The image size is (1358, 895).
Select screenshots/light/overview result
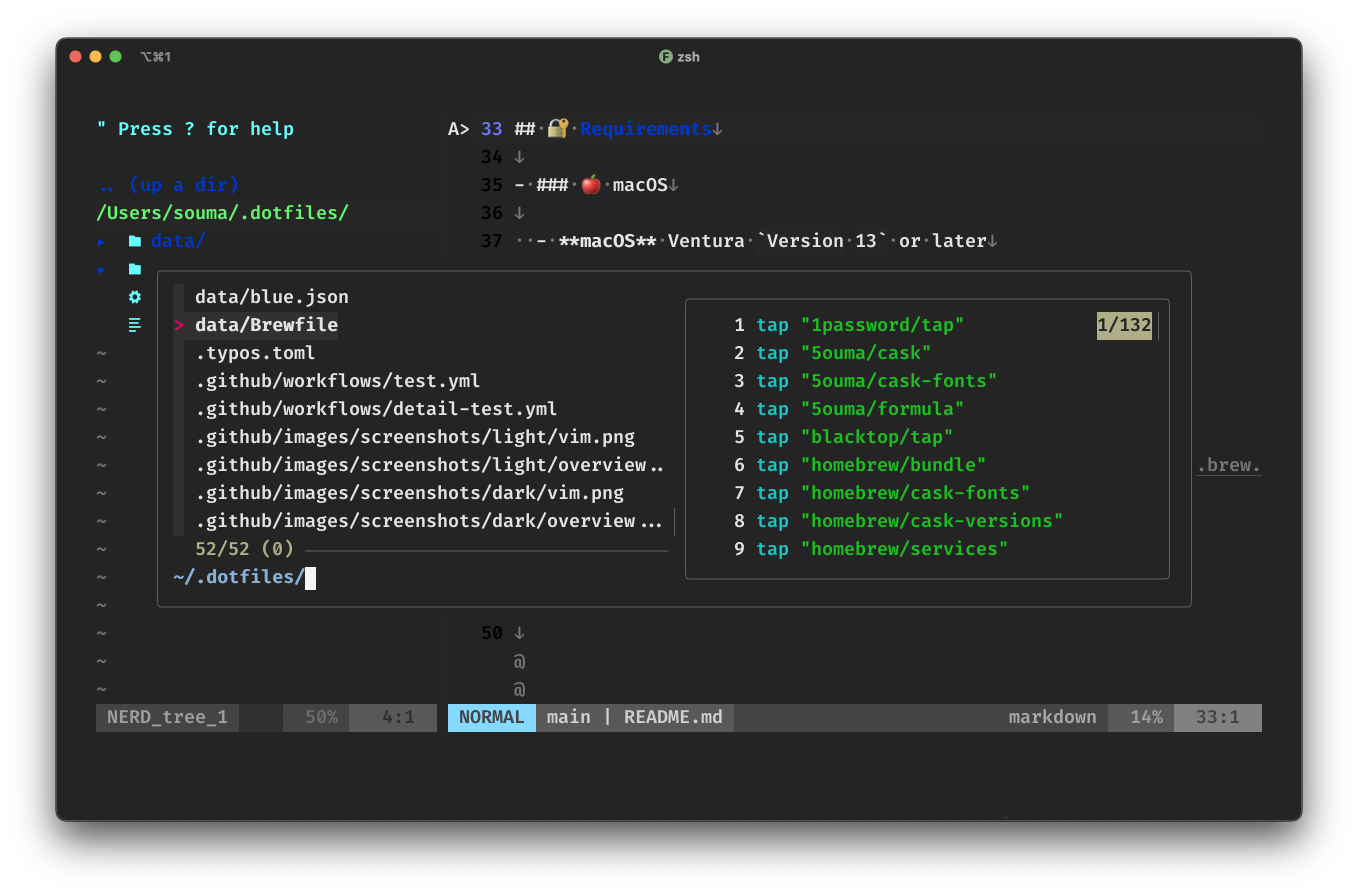tap(430, 465)
